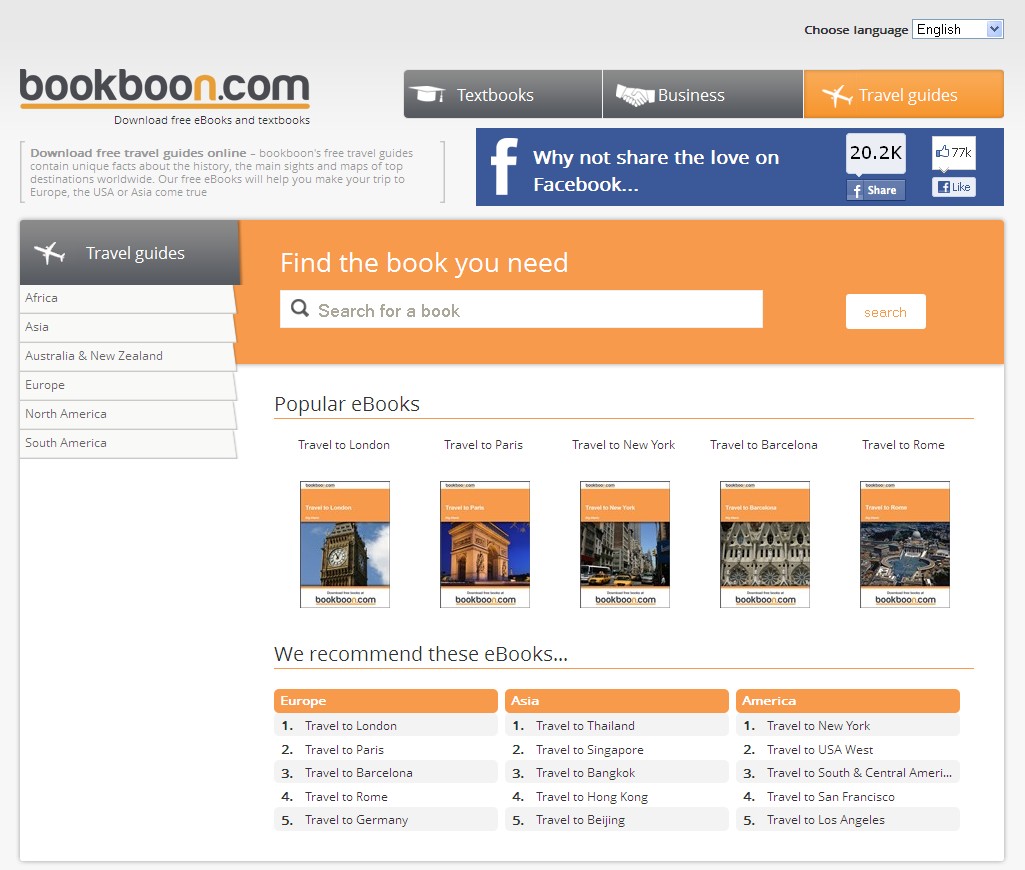Open the Choose language dropdown
1025x870 pixels.
pos(957,29)
